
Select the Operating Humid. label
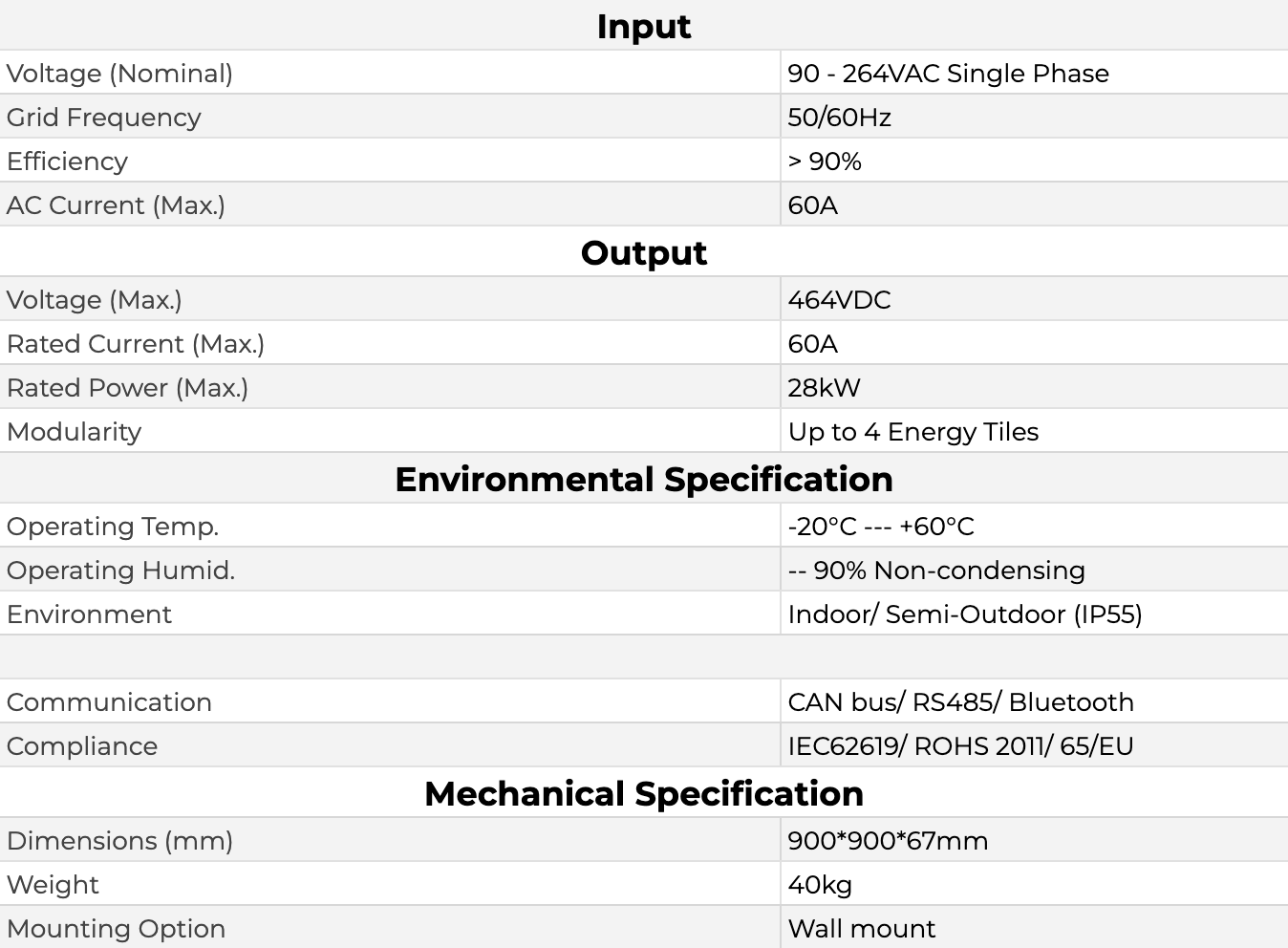pyautogui.click(x=120, y=571)
